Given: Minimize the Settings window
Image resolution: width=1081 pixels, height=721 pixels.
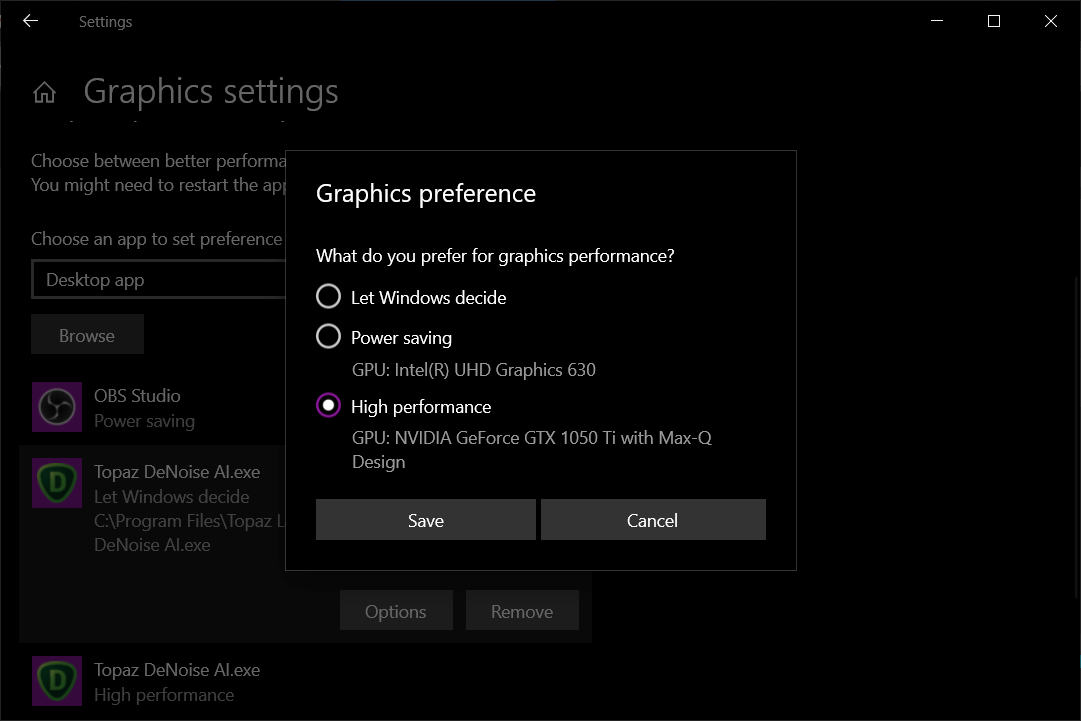Looking at the screenshot, I should [x=937, y=21].
